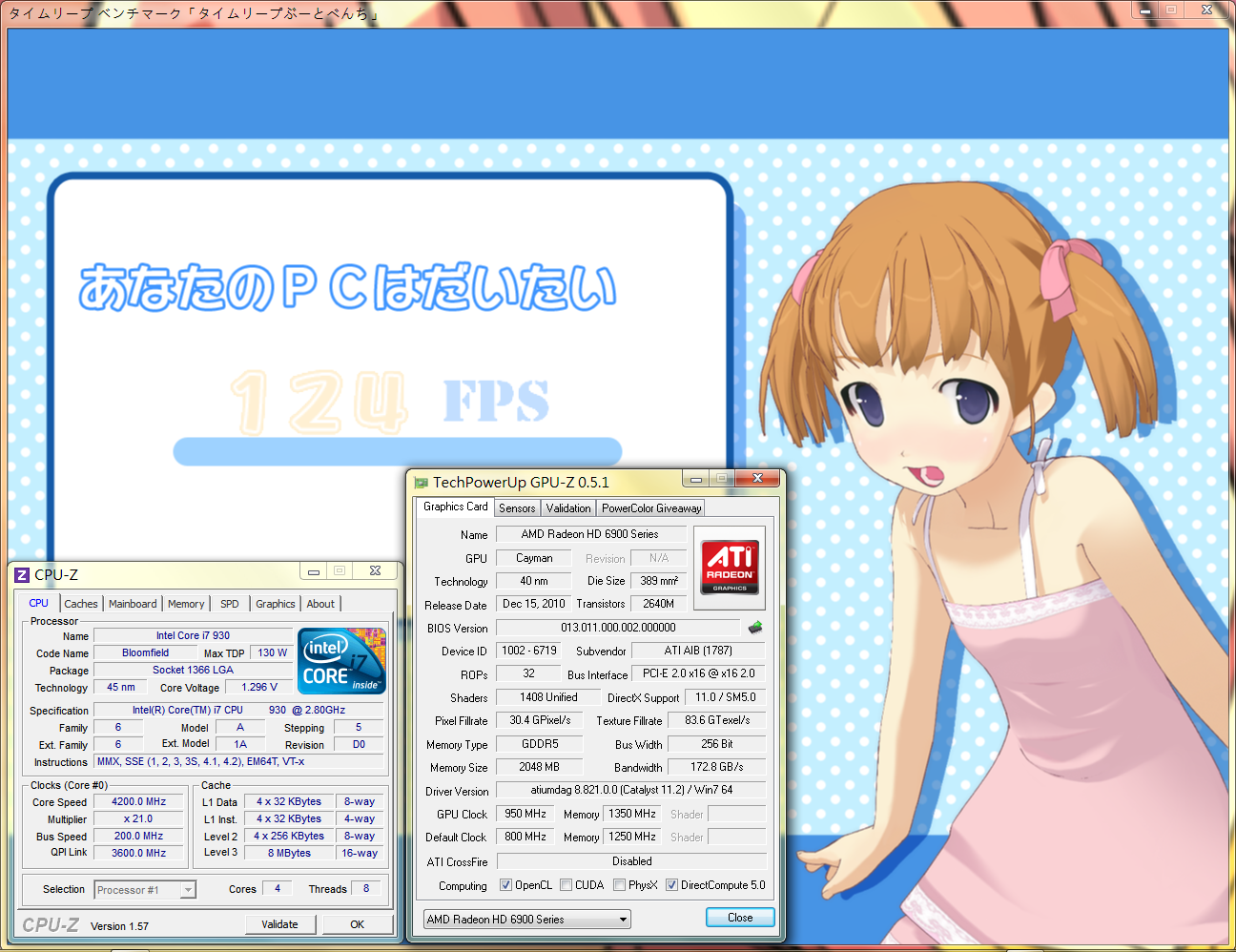
Task: Click the Driver Version field in GPU-Z
Action: pyautogui.click(x=631, y=790)
